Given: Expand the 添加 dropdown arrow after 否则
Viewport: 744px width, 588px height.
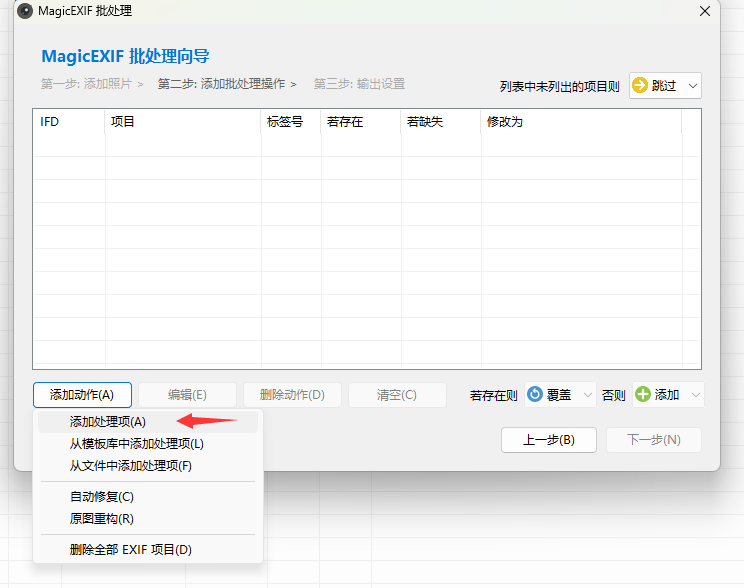Looking at the screenshot, I should click(x=696, y=395).
